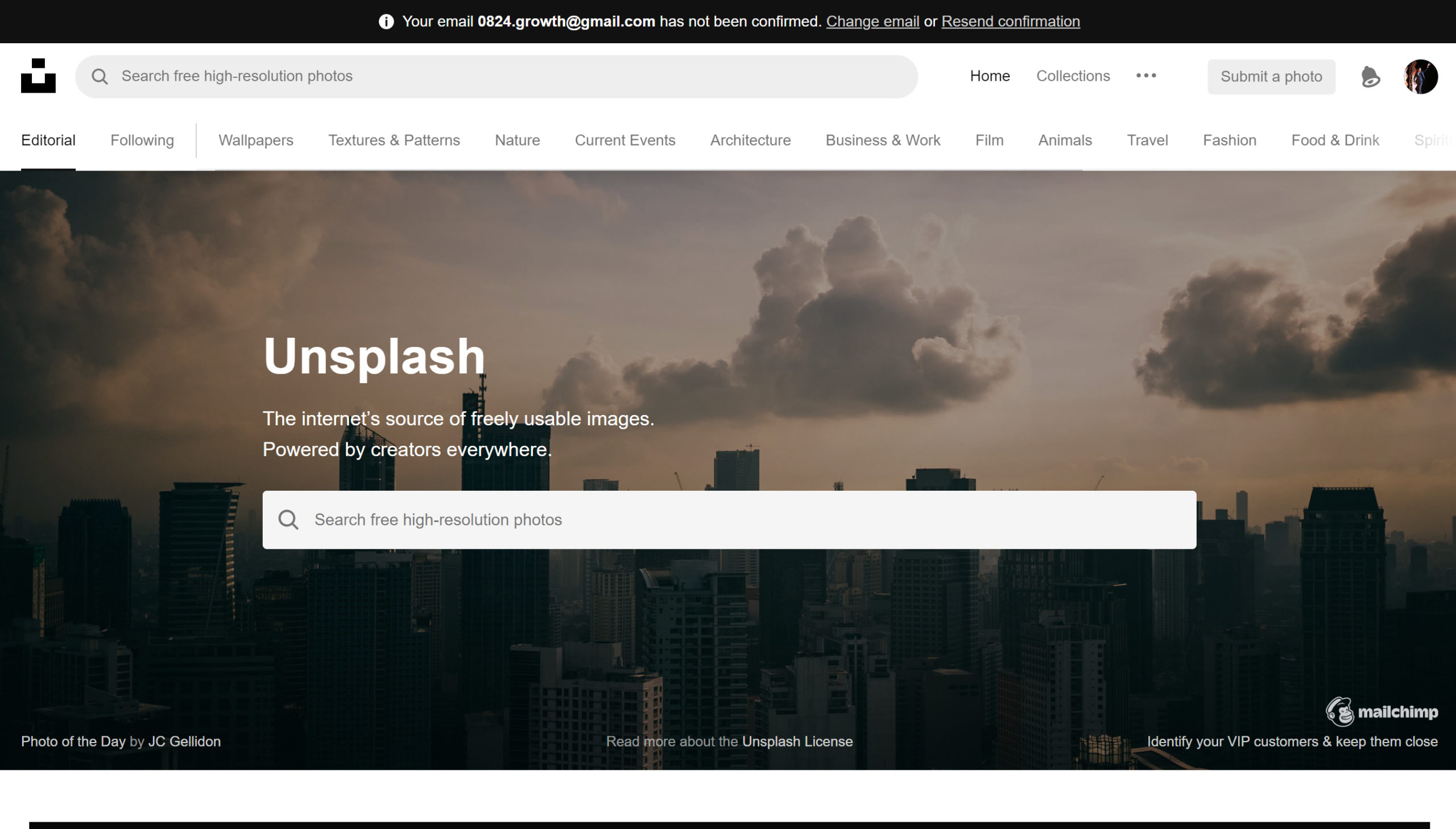Go to Home in navigation
The width and height of the screenshot is (1456, 829).
[x=990, y=76]
